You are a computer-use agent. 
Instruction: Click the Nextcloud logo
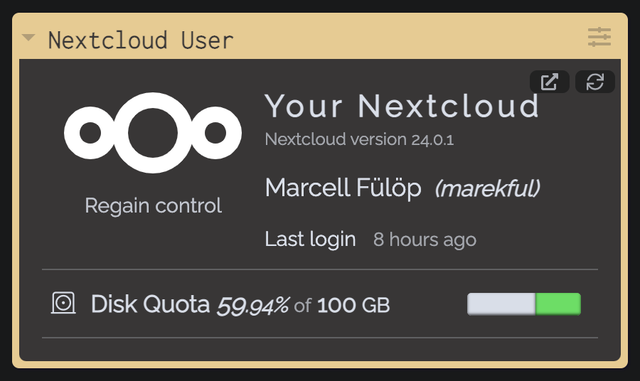pos(153,133)
